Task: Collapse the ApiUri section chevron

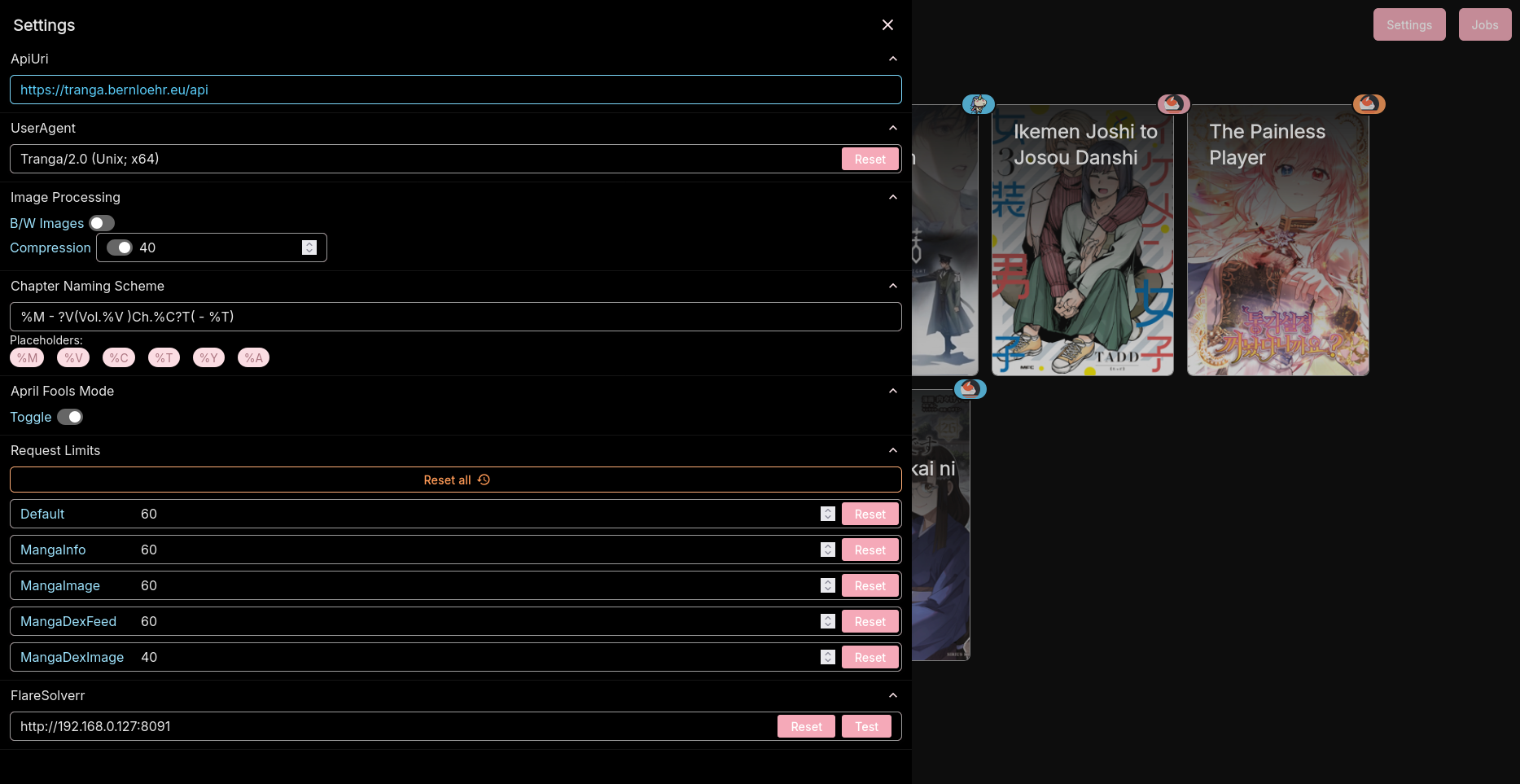Action: pyautogui.click(x=893, y=59)
